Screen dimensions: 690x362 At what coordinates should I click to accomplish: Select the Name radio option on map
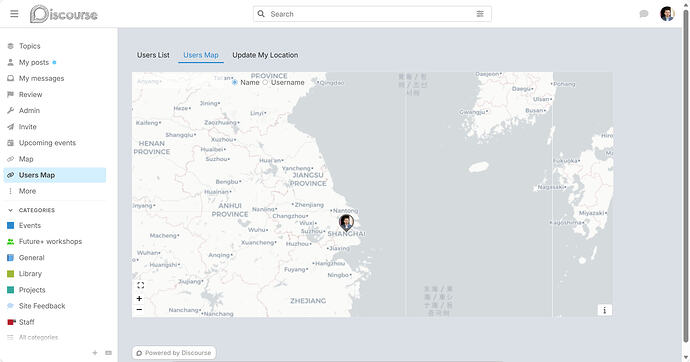235,82
